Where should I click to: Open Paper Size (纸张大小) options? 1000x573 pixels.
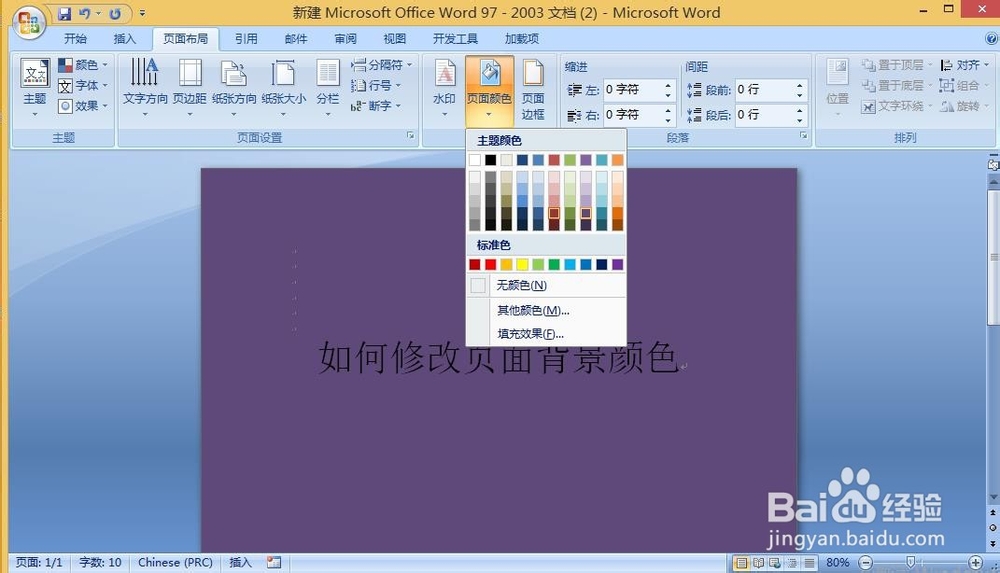pyautogui.click(x=283, y=87)
